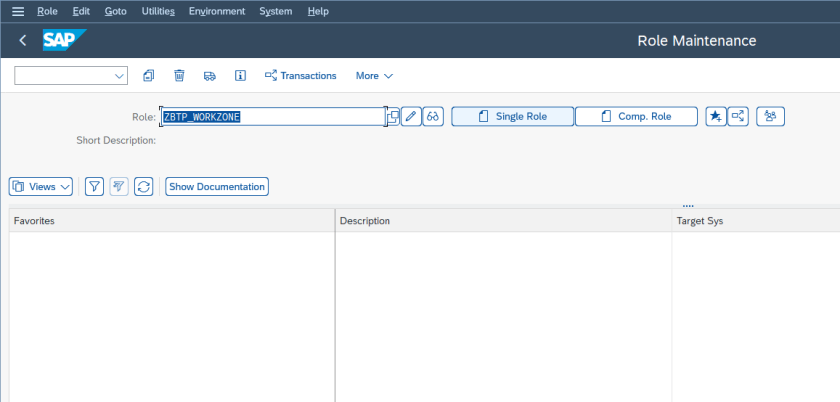The image size is (840, 402).
Task: Copy role using the copy icon
Action: tap(148, 76)
